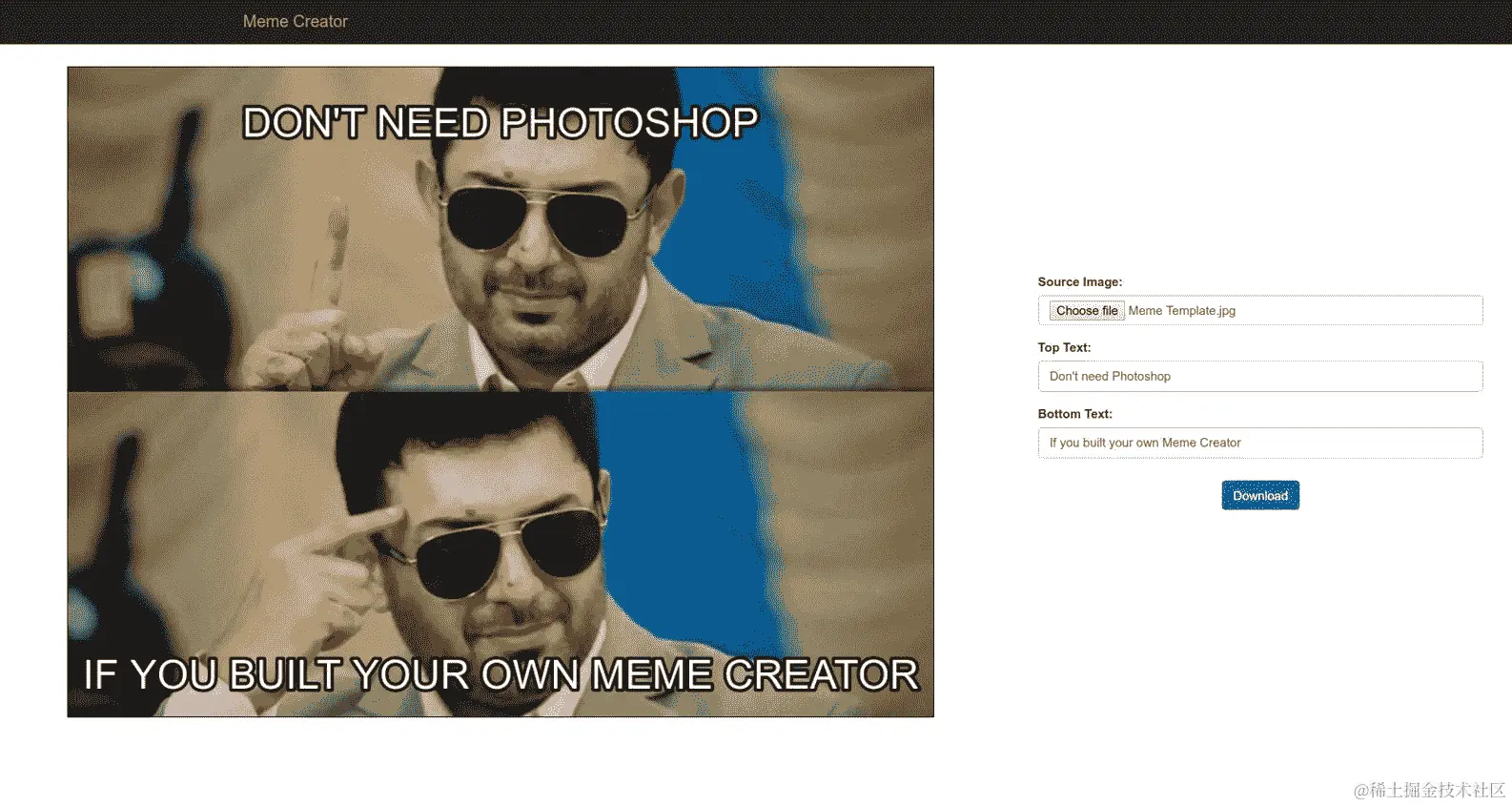Image resolution: width=1512 pixels, height=806 pixels.
Task: Click the Choose file button
Action: pos(1087,311)
